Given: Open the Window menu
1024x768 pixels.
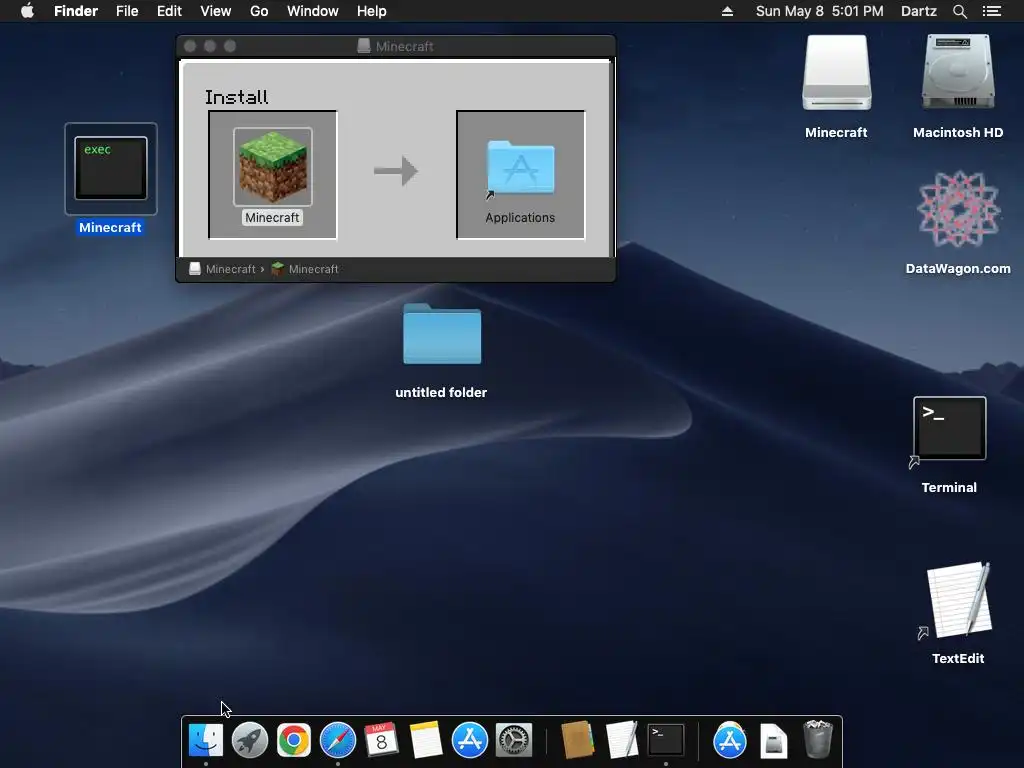Looking at the screenshot, I should [x=313, y=11].
